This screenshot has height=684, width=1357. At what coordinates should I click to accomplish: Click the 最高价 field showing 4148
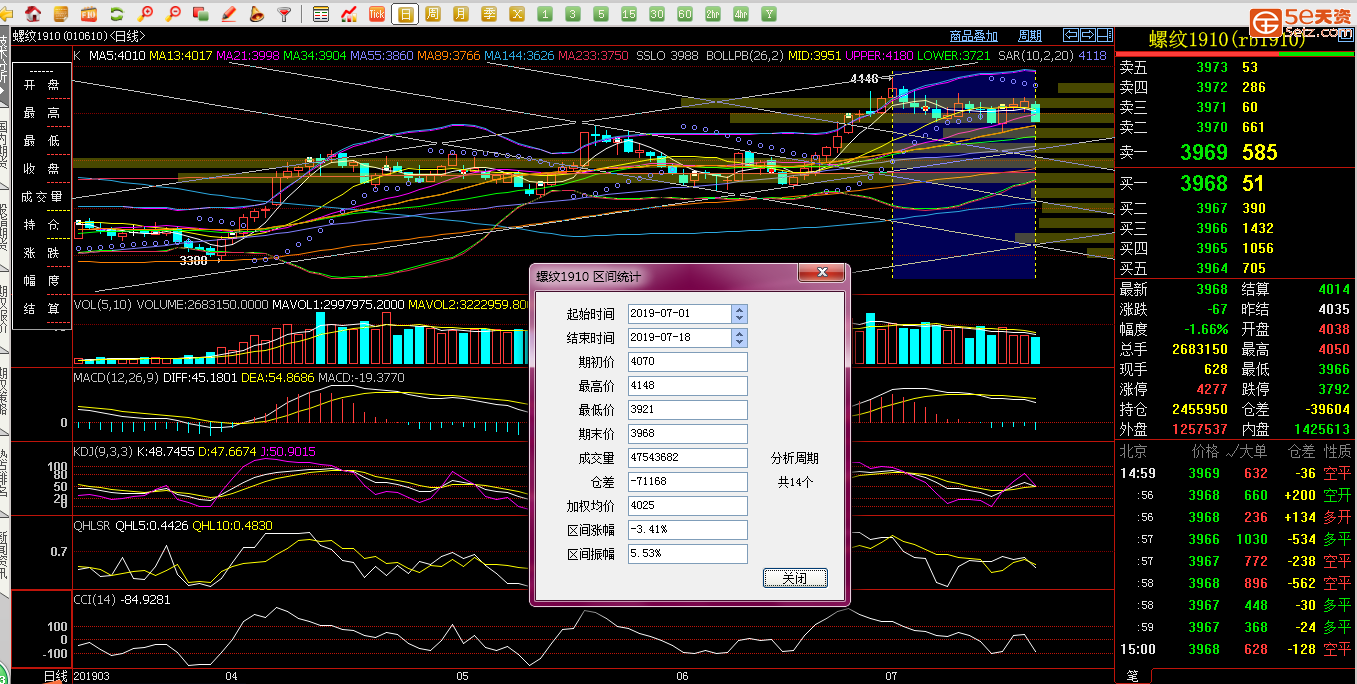[x=687, y=386]
